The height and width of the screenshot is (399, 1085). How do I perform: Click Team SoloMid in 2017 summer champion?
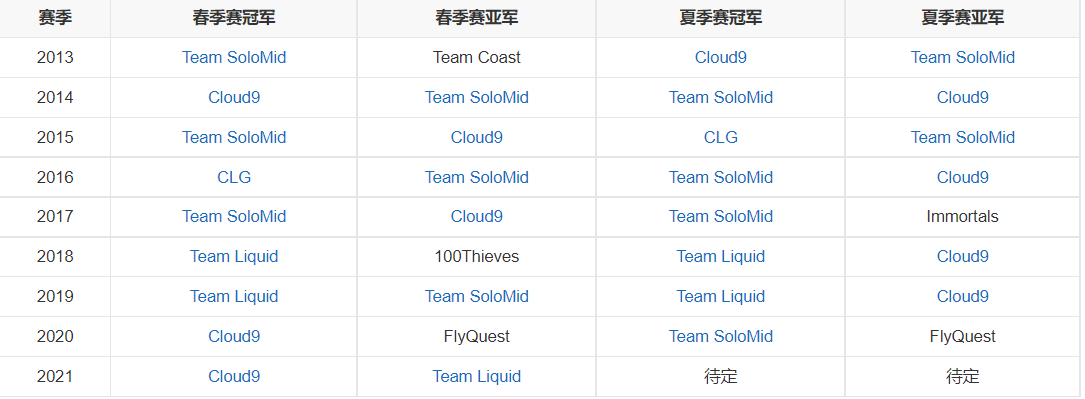(720, 216)
